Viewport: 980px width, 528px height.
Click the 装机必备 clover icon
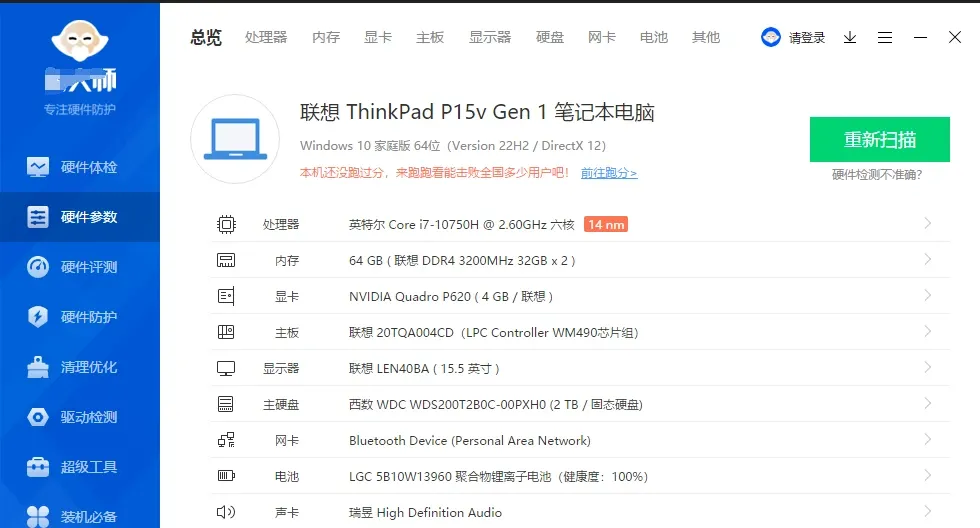pos(38,517)
